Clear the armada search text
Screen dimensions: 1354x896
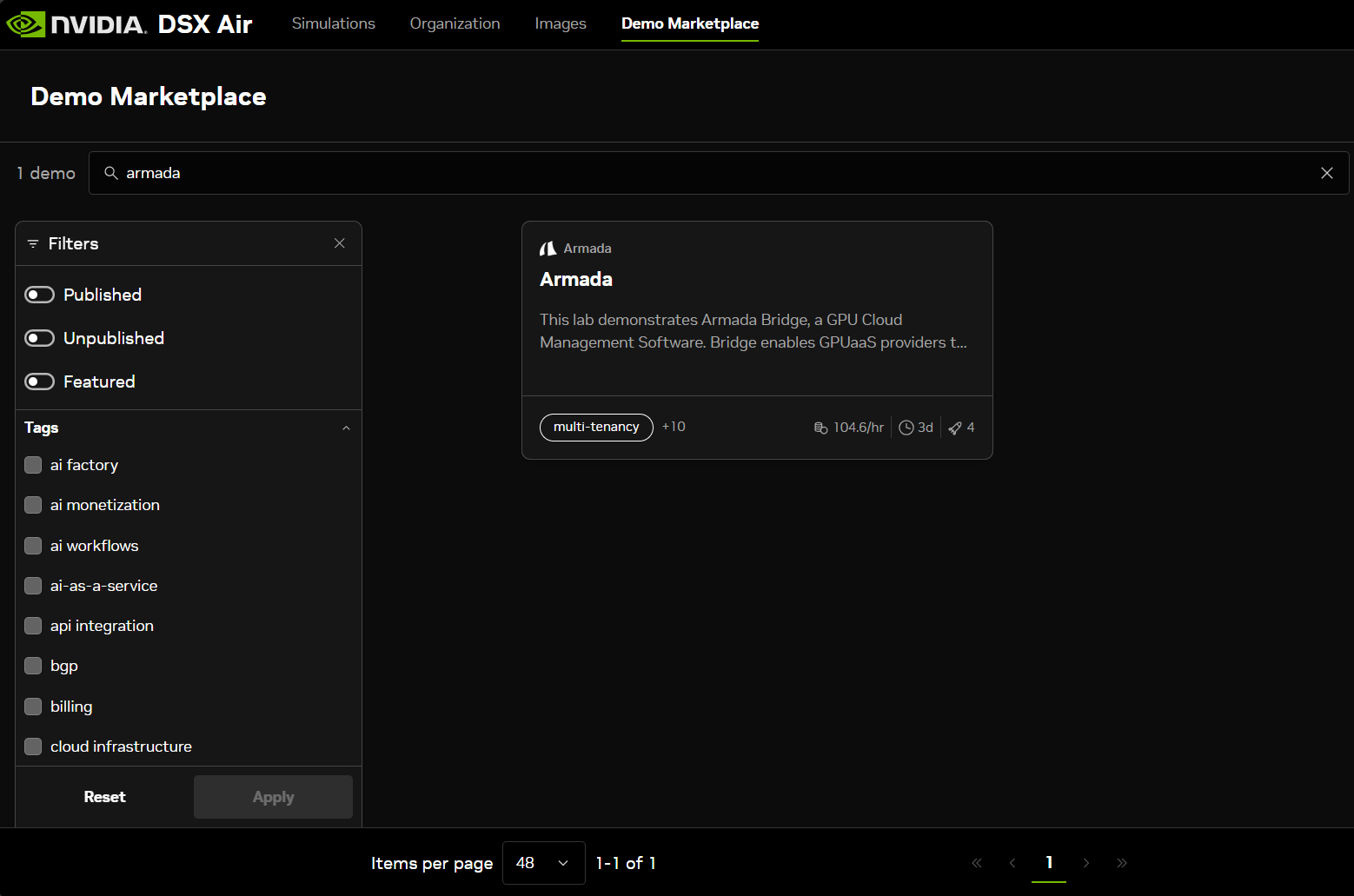tap(1326, 173)
